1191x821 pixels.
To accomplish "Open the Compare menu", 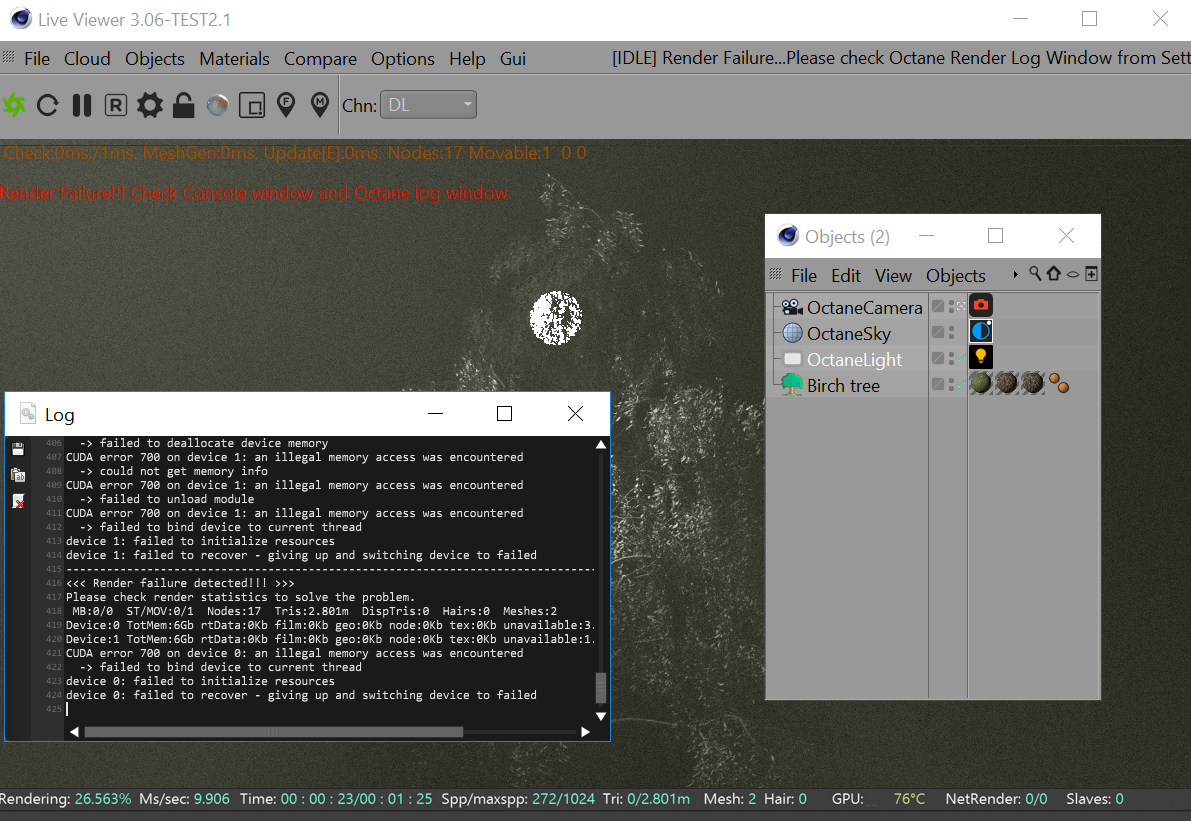I will pos(320,58).
